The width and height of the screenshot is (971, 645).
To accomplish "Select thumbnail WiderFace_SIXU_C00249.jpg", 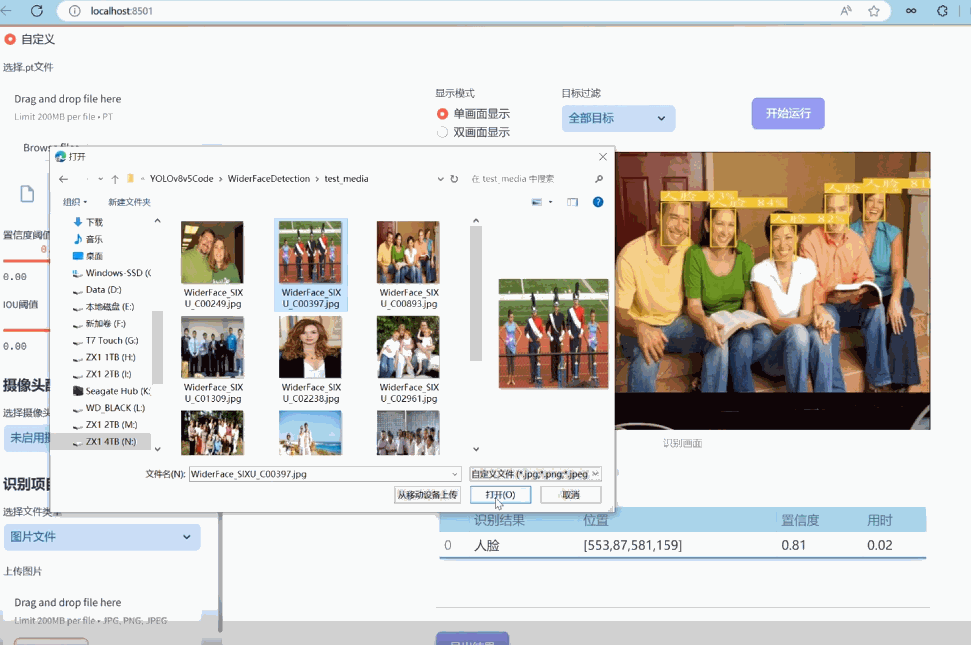I will pos(212,252).
